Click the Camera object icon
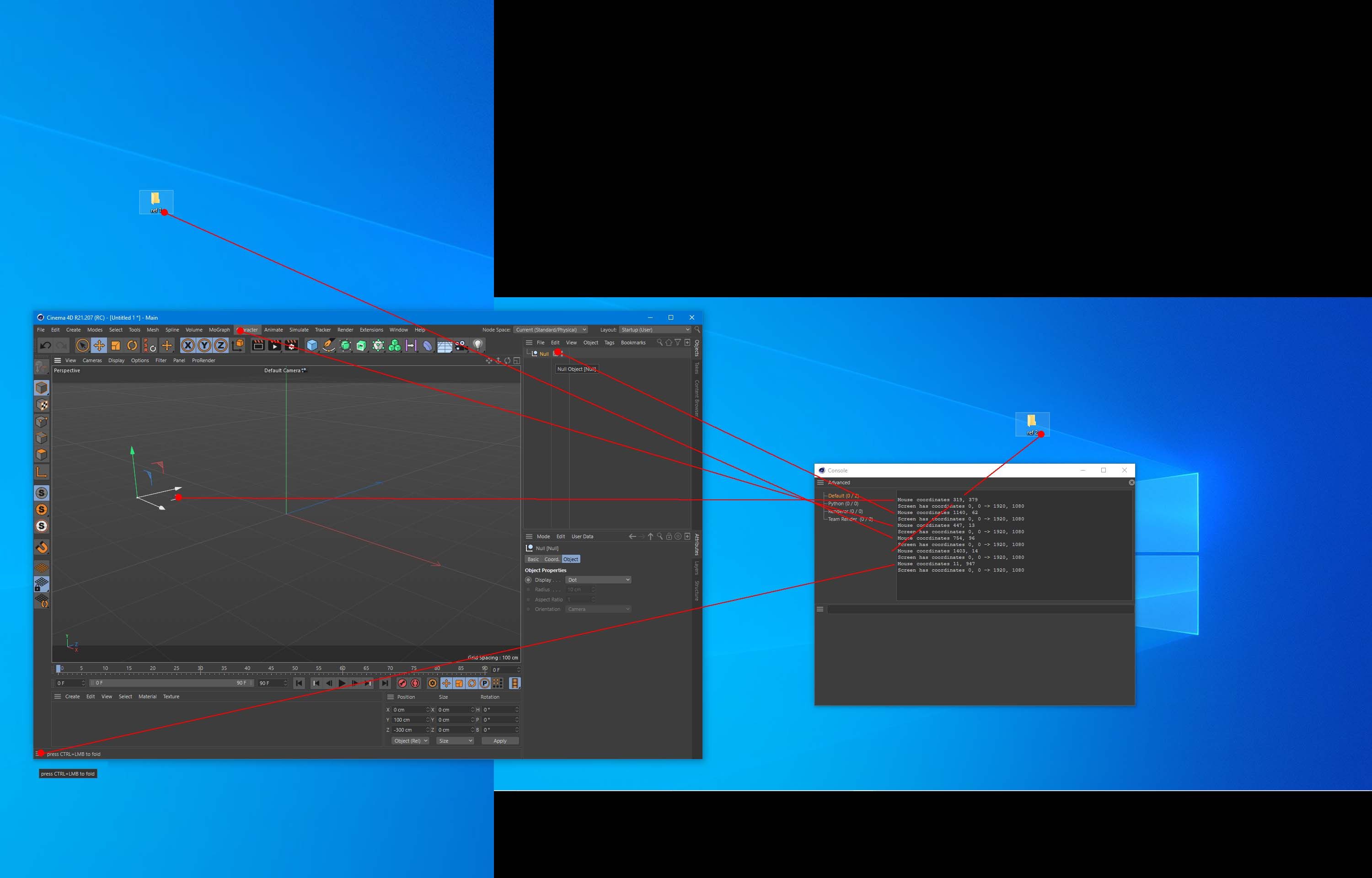 pos(461,346)
